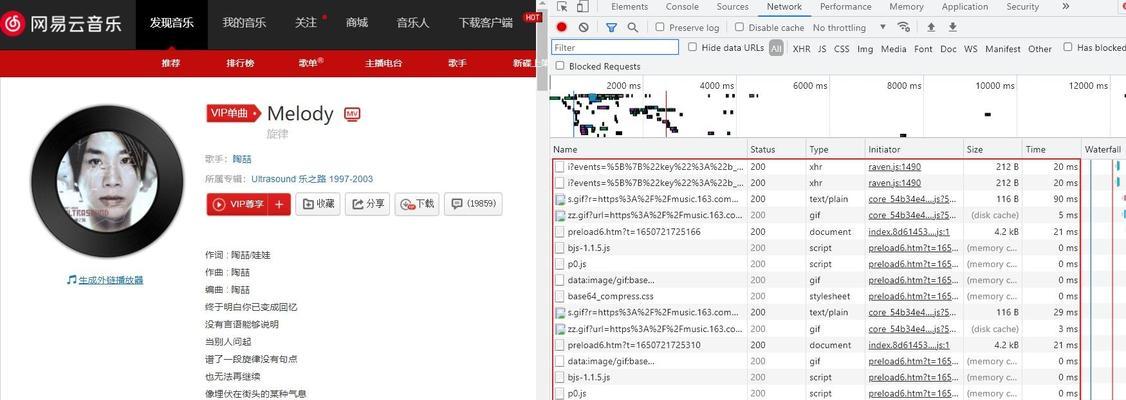Open the No throttling dropdown
Viewport: 1126px width, 400px height.
tap(850, 27)
